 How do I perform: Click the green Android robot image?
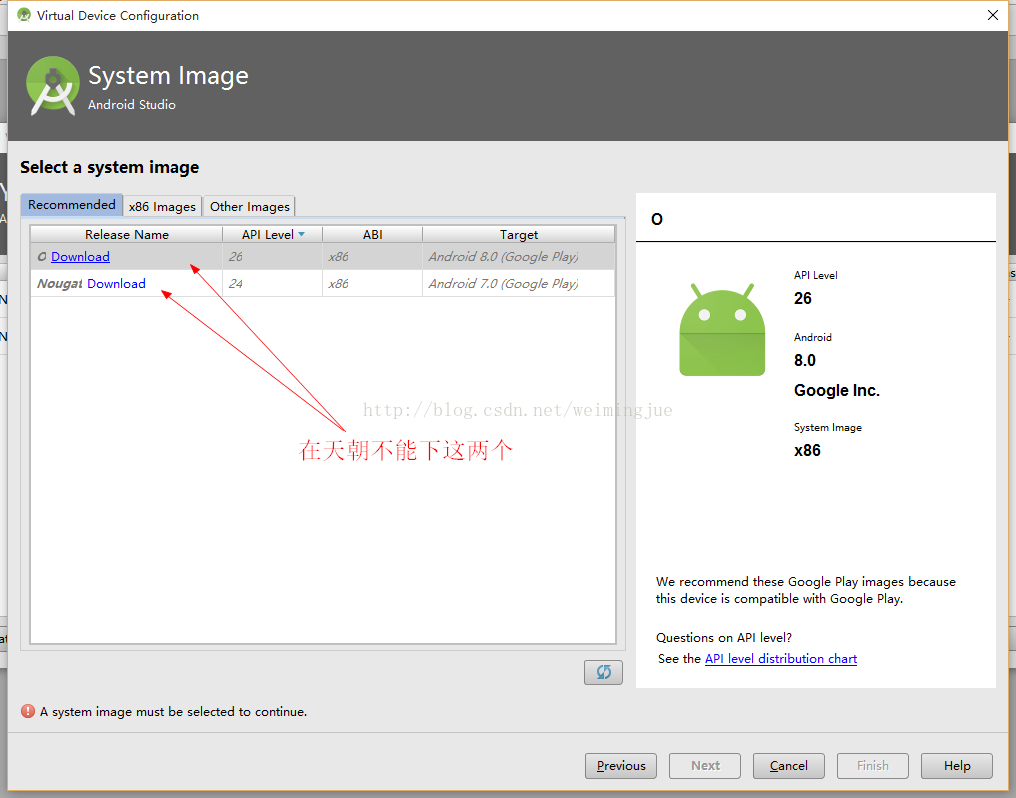(x=722, y=329)
